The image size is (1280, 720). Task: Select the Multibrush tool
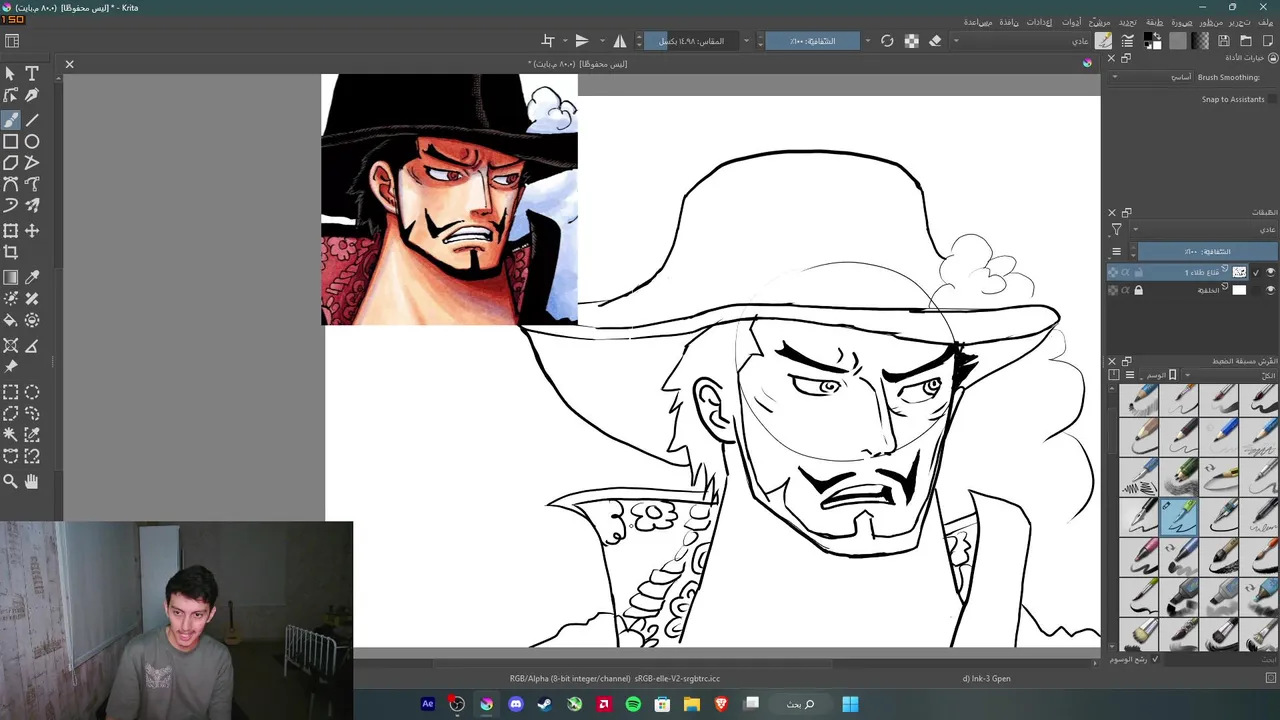point(32,206)
